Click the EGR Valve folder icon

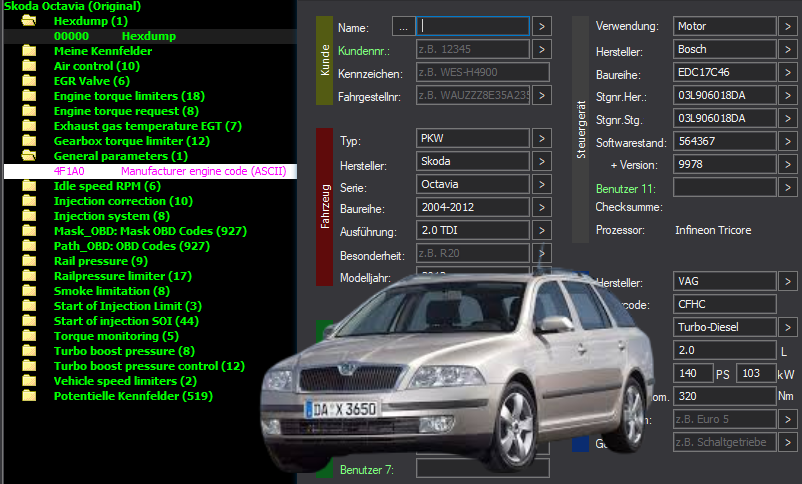tap(29, 81)
